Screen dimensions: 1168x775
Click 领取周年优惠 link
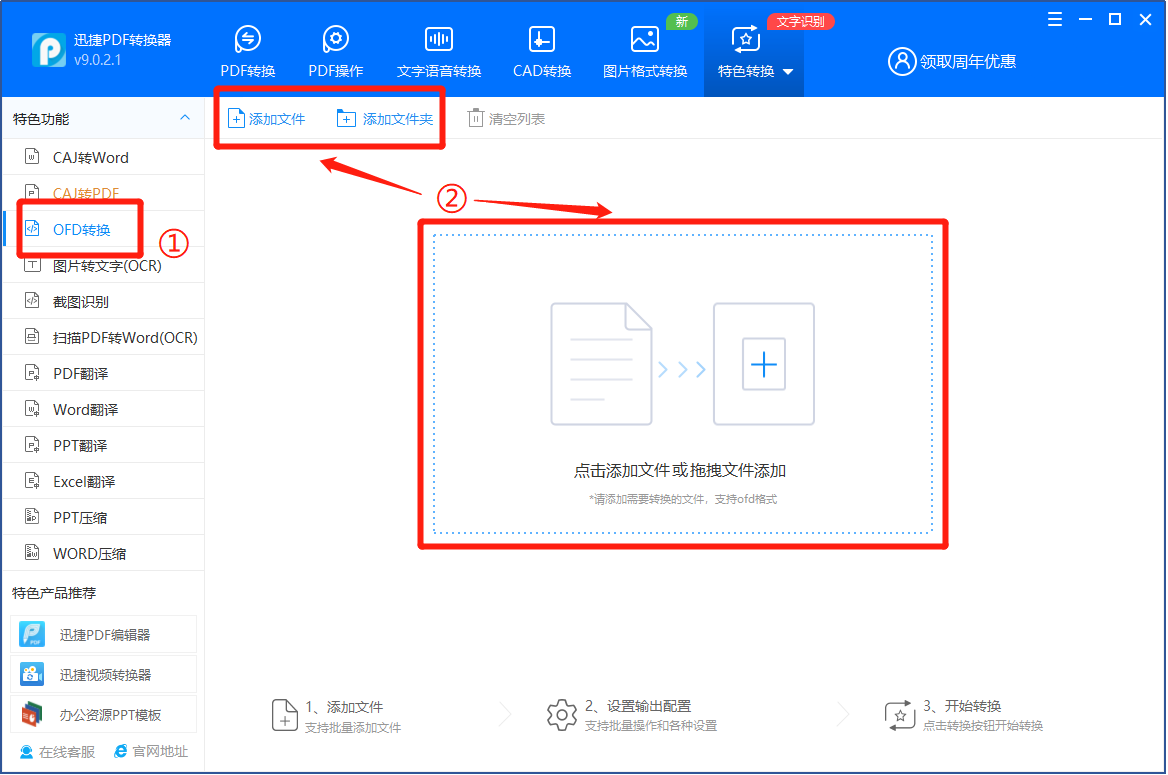click(968, 61)
